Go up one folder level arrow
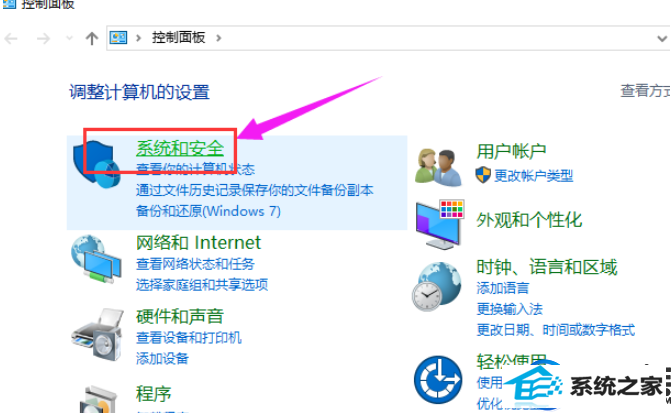This screenshot has height=413, width=671. point(92,39)
